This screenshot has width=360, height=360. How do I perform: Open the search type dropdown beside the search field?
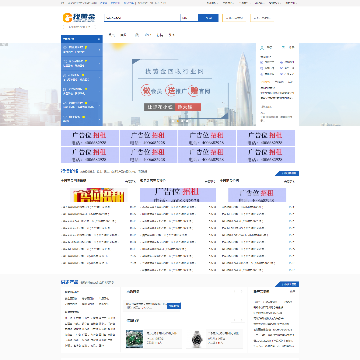(x=189, y=18)
